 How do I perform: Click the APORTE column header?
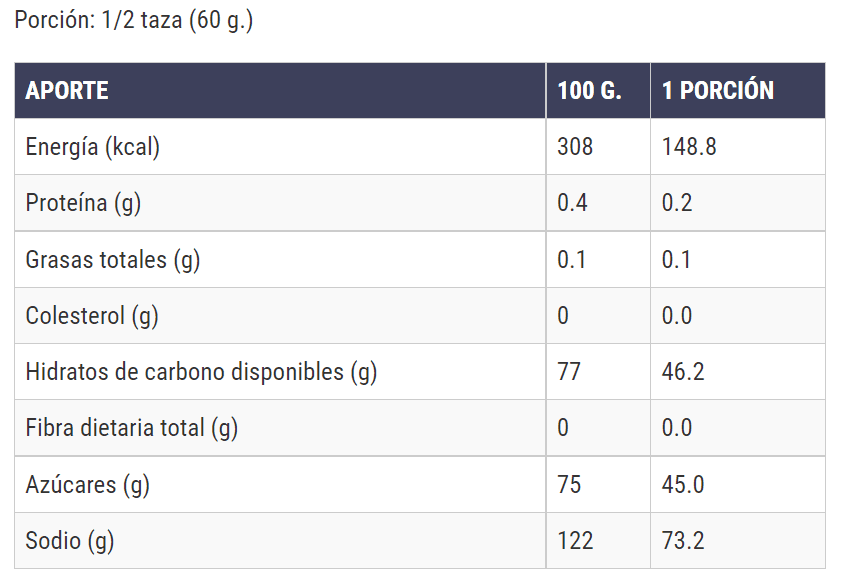click(x=67, y=90)
